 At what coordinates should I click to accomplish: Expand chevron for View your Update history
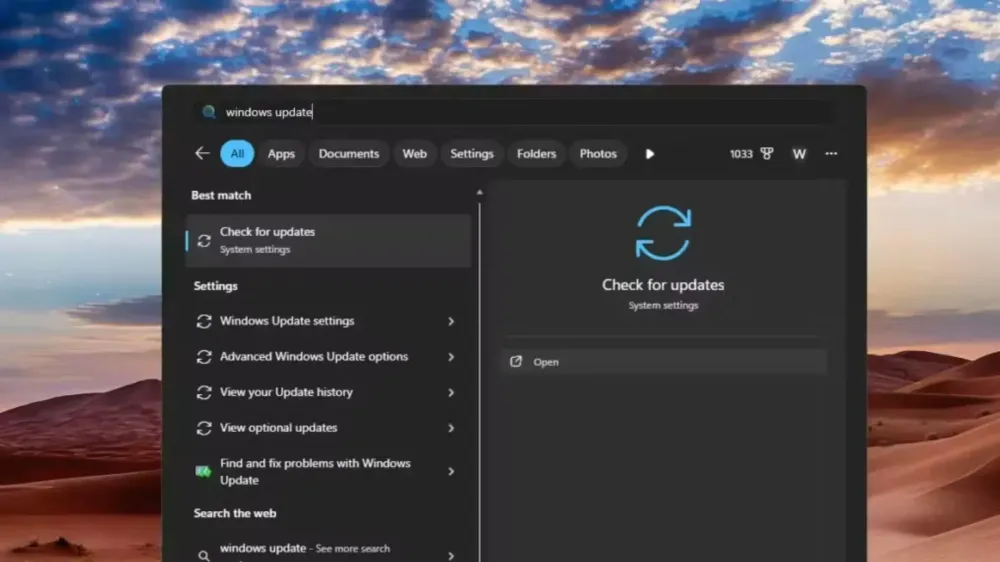pyautogui.click(x=451, y=392)
